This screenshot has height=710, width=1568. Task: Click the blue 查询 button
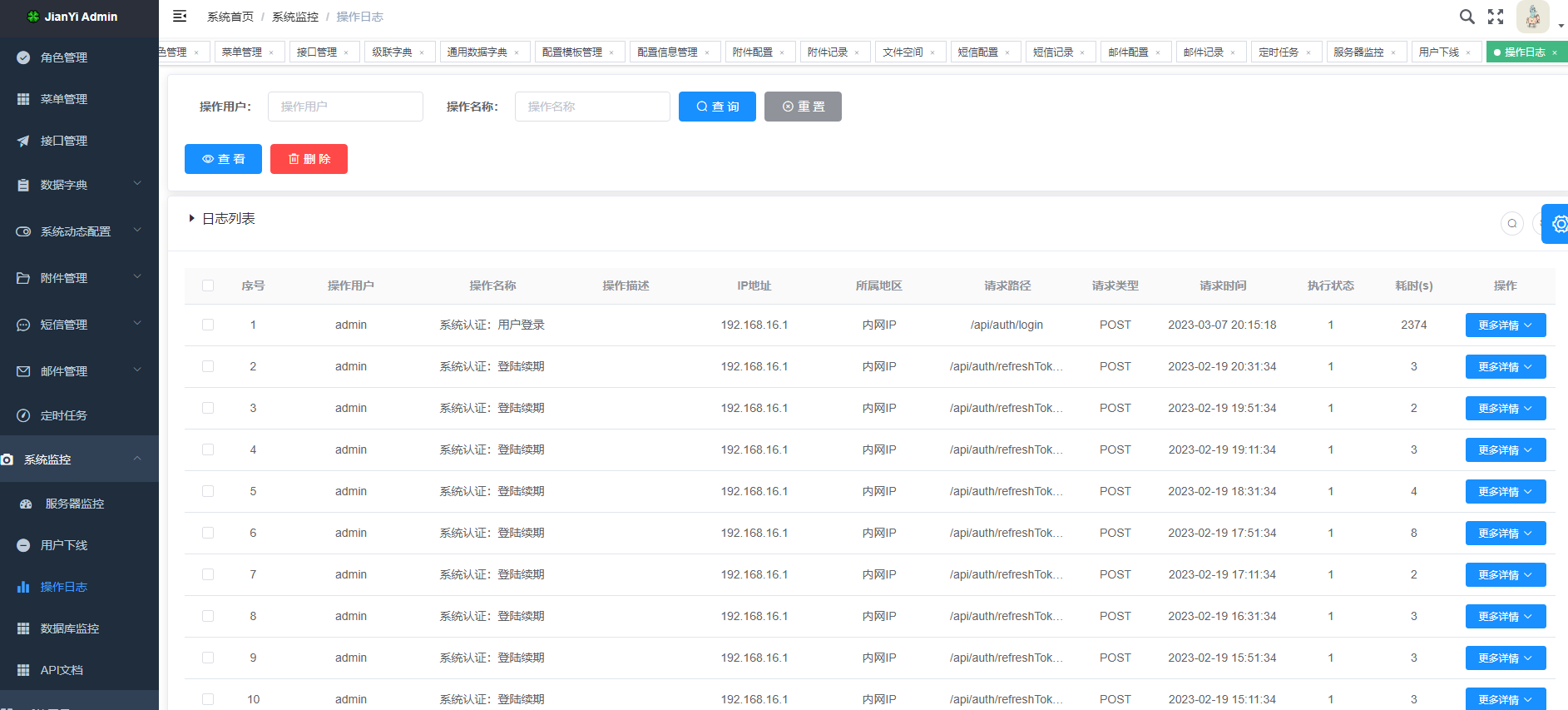point(717,107)
